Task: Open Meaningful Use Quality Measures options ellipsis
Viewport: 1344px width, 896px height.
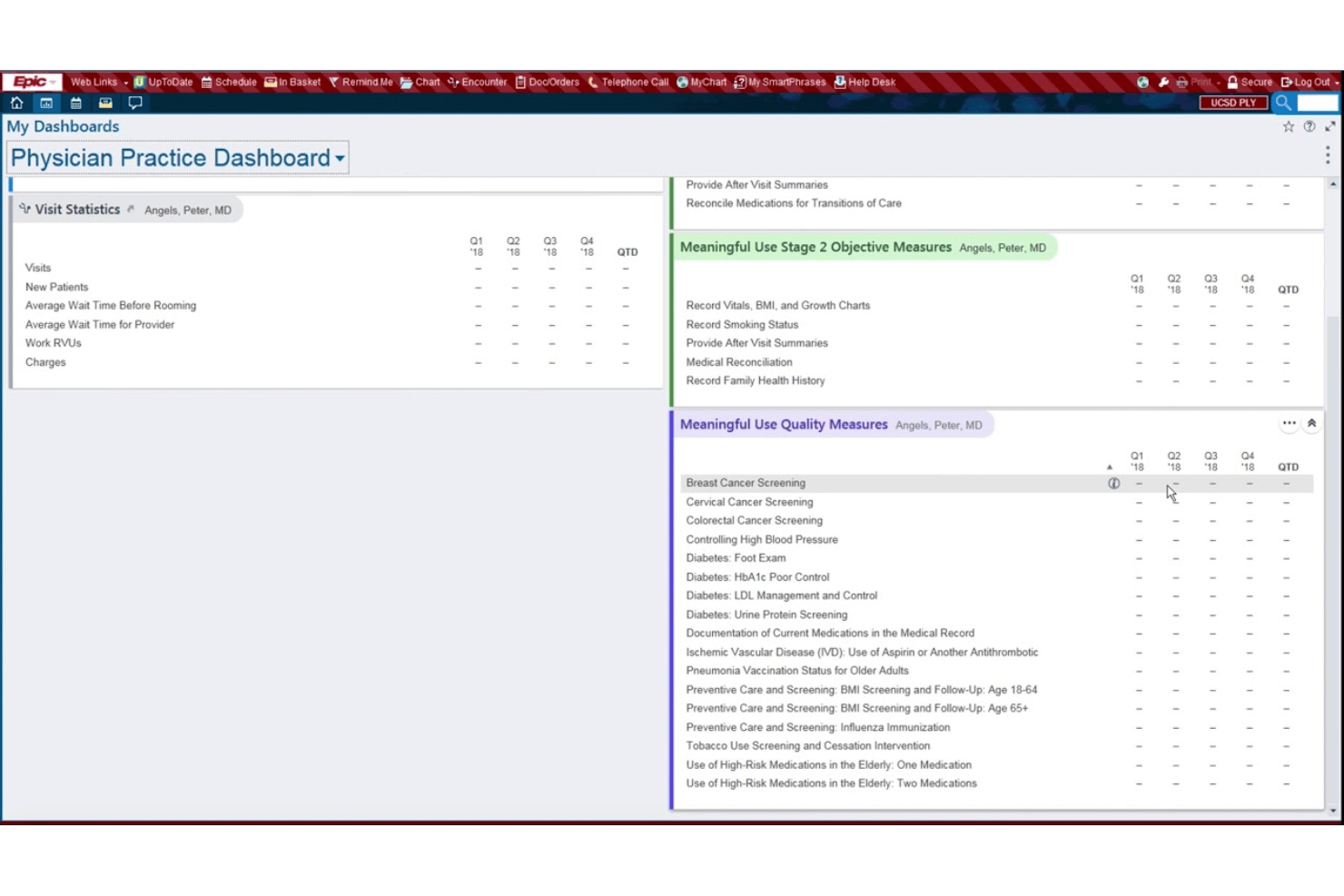Action: [1289, 423]
